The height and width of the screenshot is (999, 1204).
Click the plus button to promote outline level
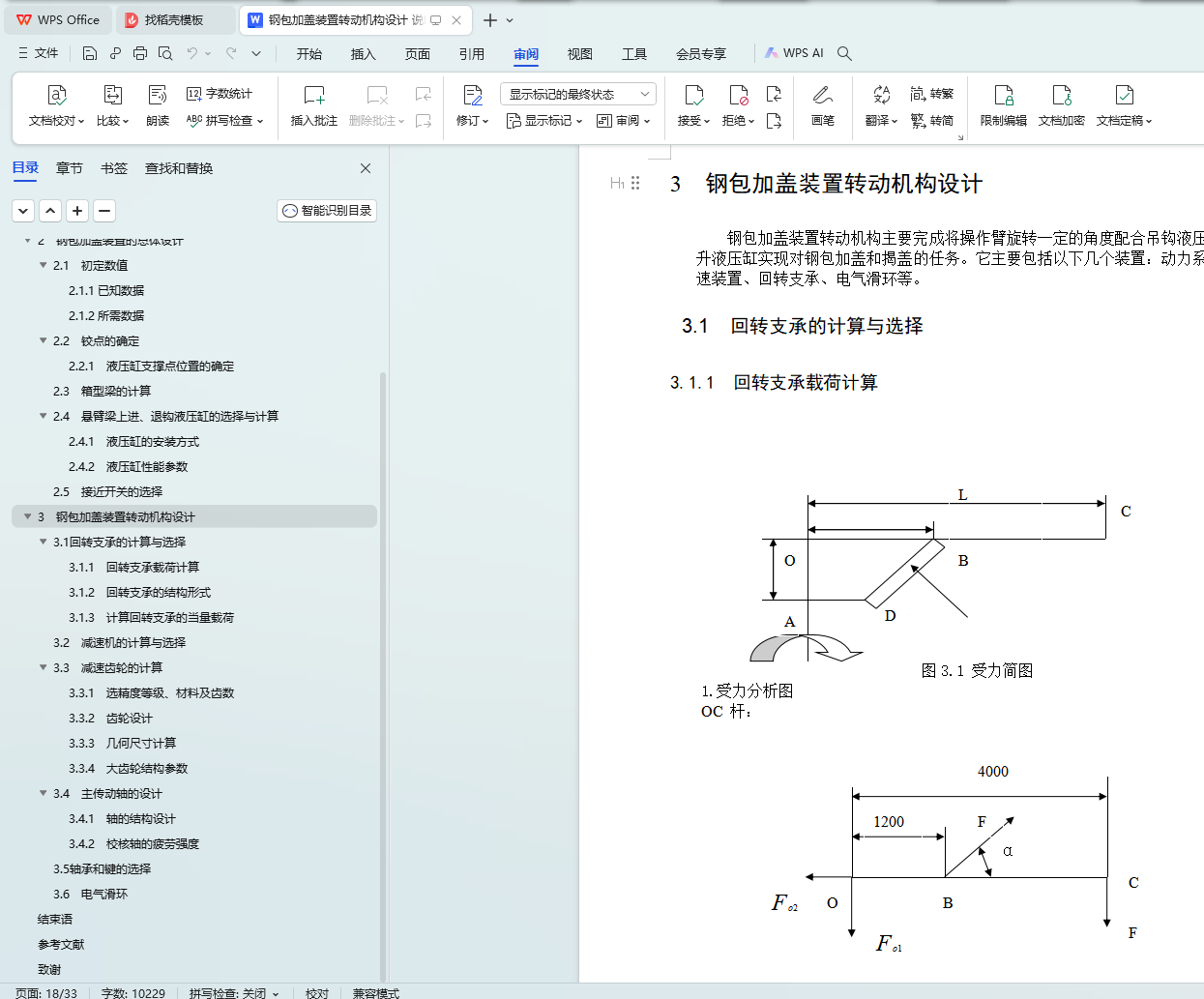(77, 211)
